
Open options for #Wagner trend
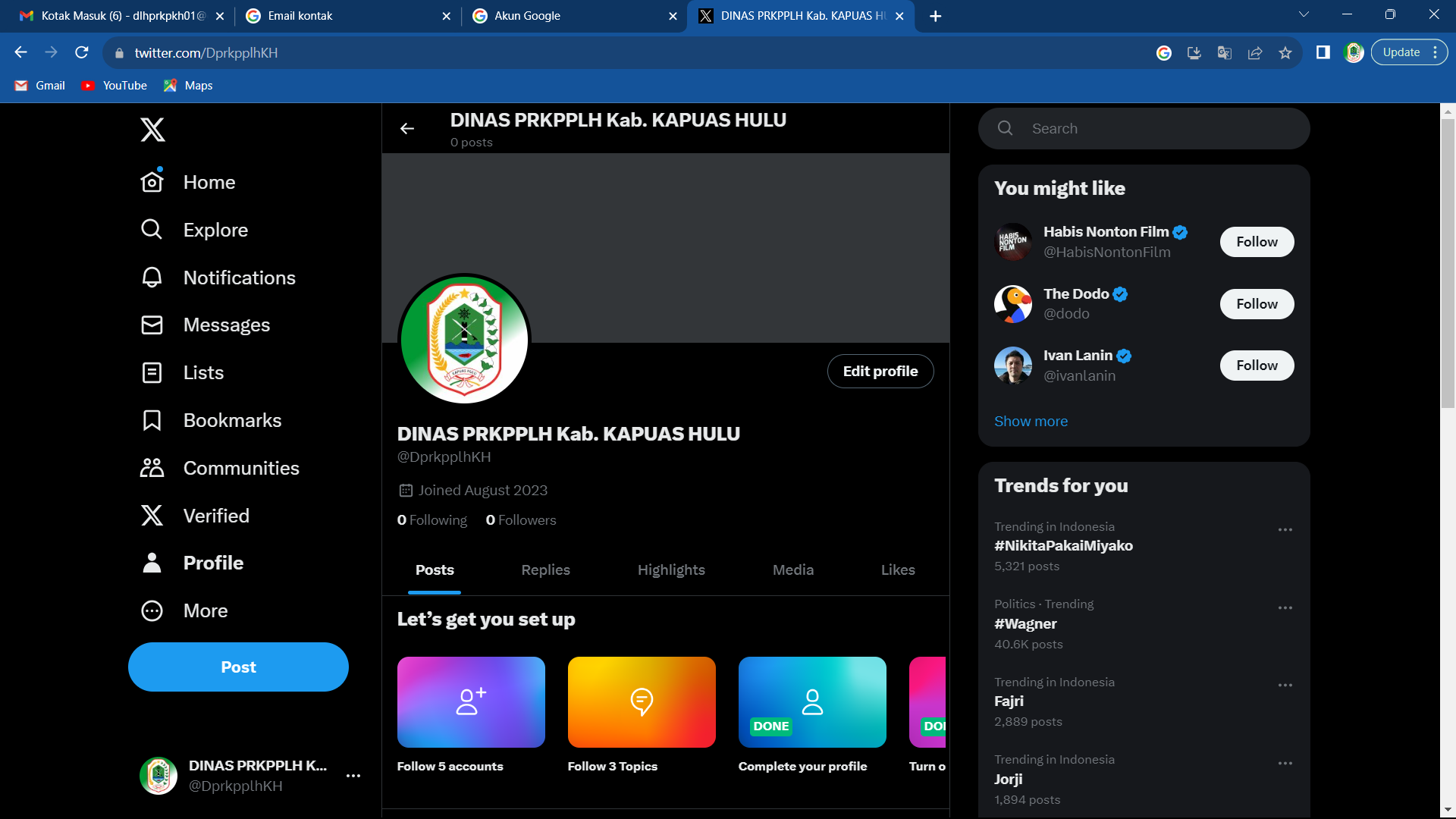[1285, 608]
